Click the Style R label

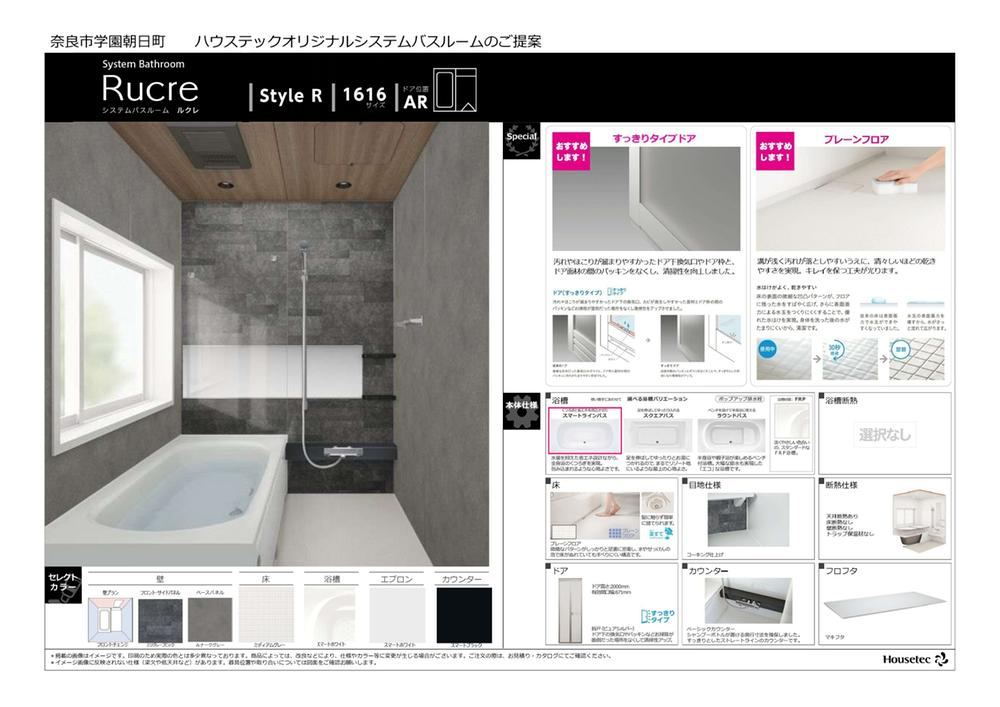pyautogui.click(x=290, y=96)
